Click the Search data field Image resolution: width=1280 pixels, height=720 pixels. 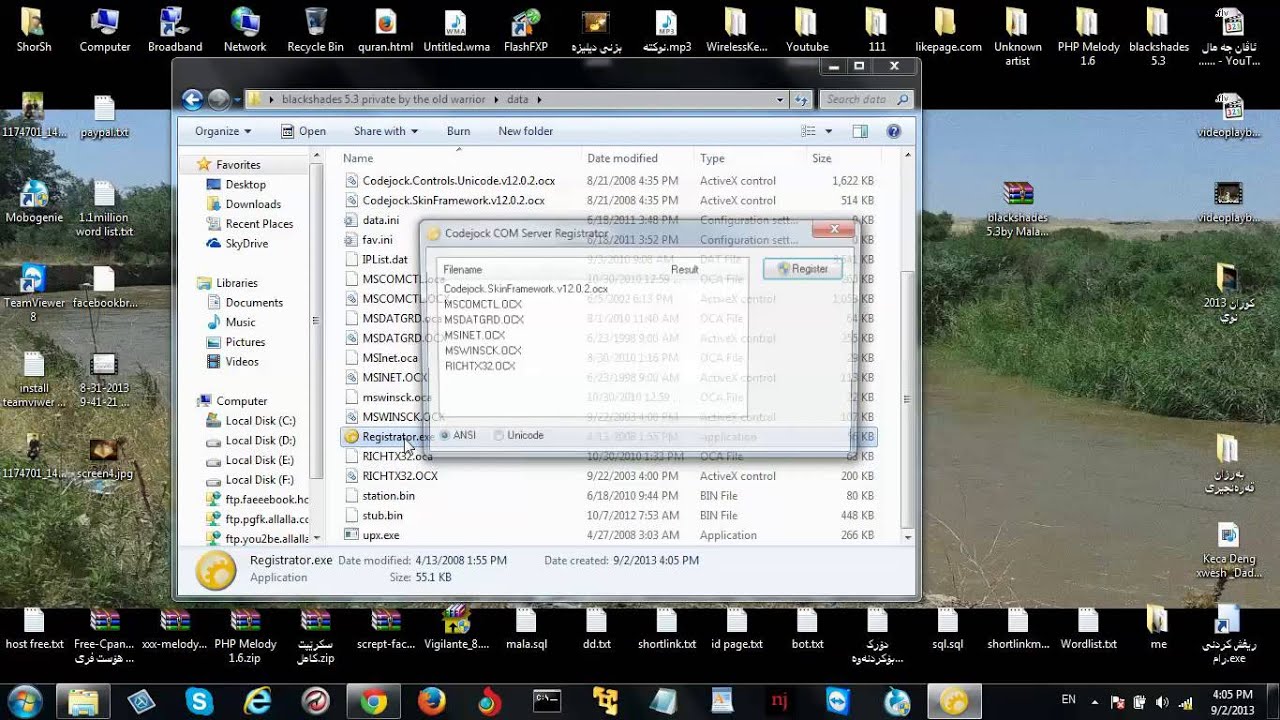866,100
